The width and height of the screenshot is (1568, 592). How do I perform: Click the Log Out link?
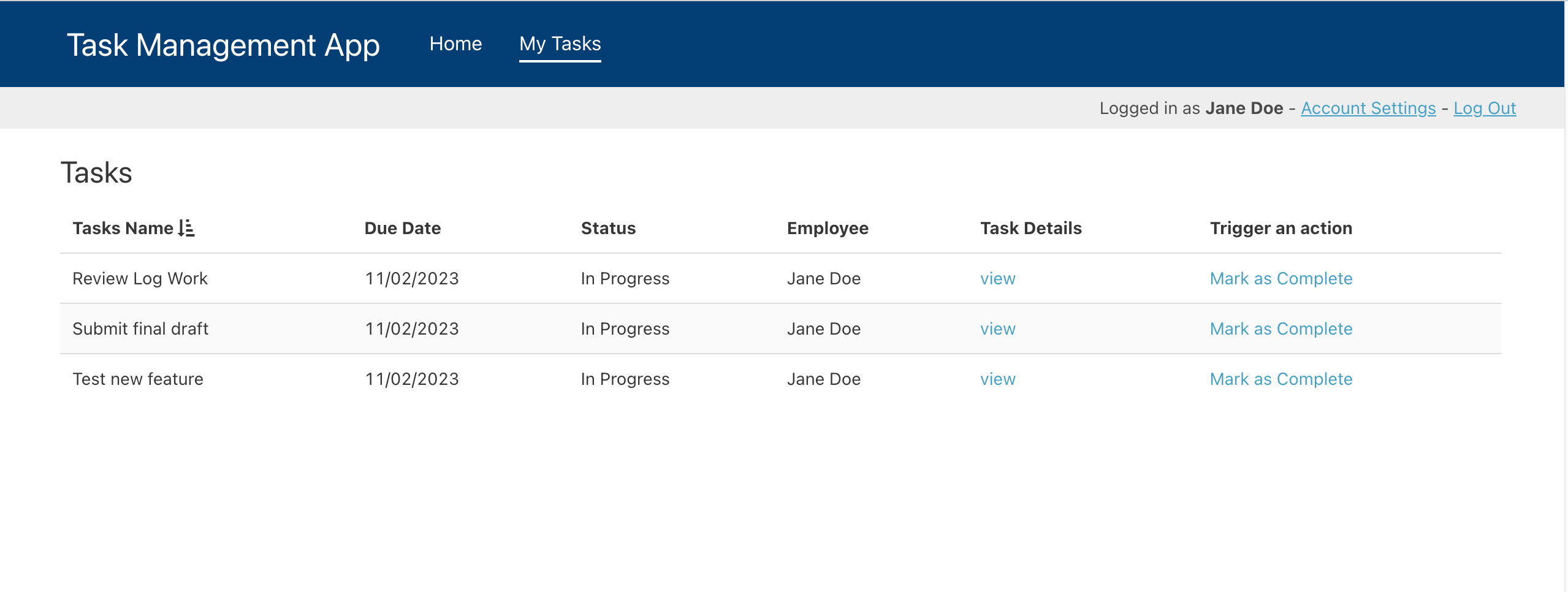coord(1485,108)
